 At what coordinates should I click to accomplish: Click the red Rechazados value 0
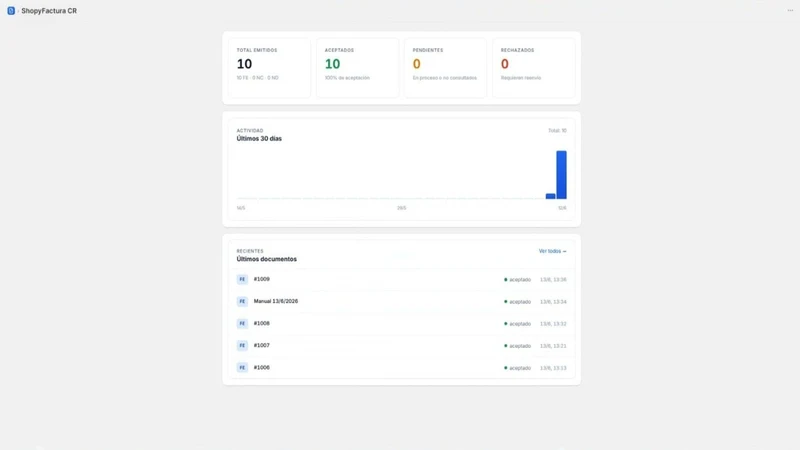point(505,64)
